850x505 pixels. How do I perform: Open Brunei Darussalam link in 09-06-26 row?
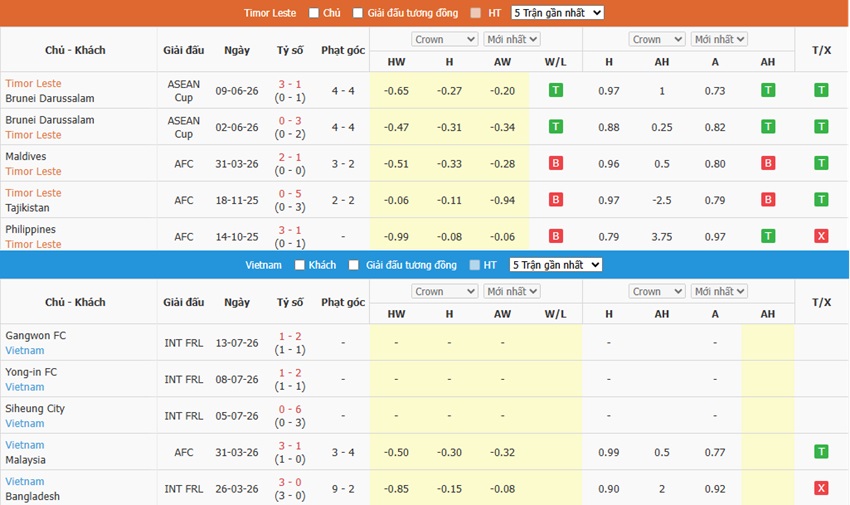(x=50, y=98)
